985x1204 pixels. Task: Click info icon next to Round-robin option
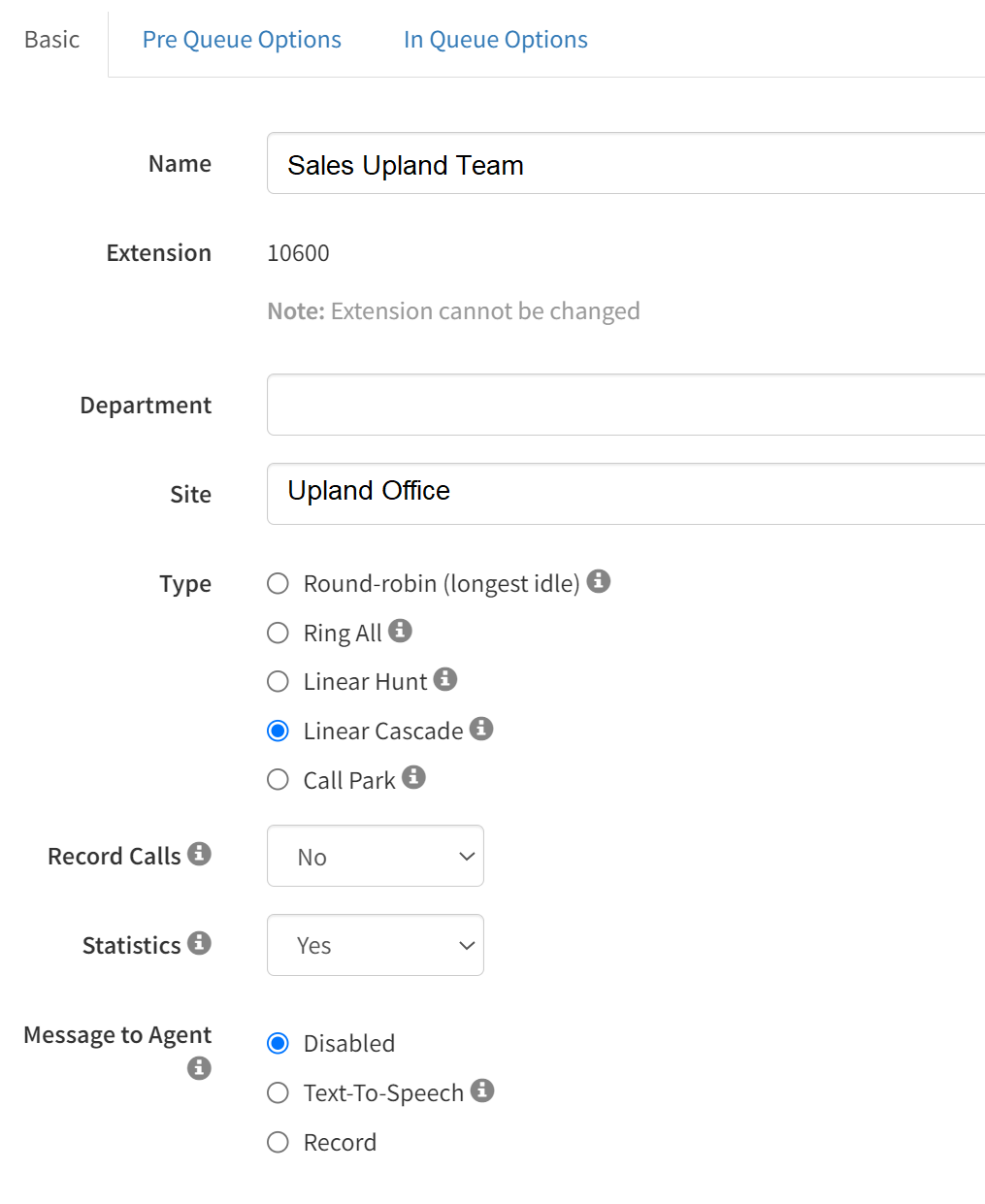tap(599, 581)
